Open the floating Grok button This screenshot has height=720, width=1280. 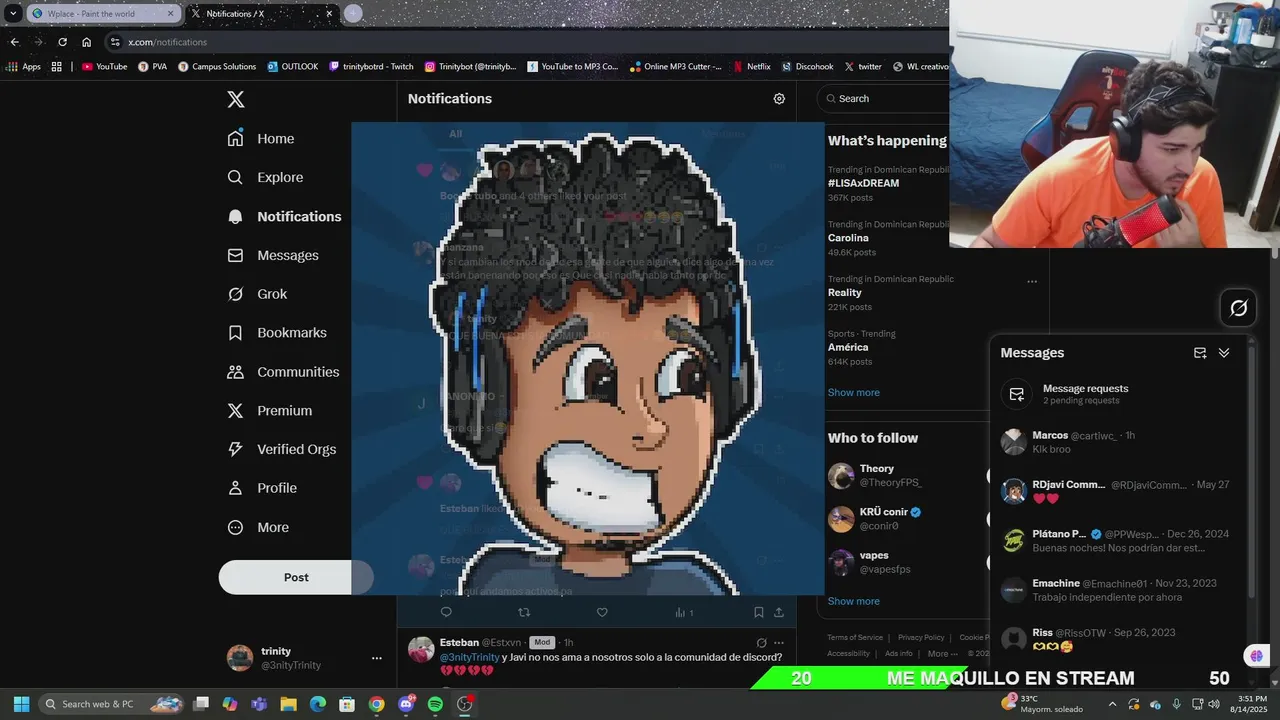tap(1238, 308)
